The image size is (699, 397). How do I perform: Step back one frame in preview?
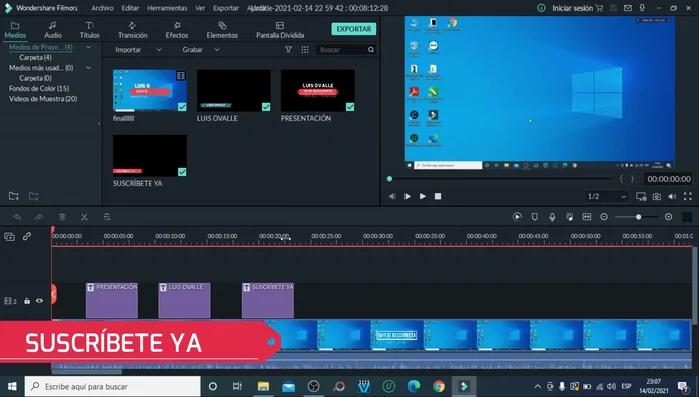coord(392,196)
